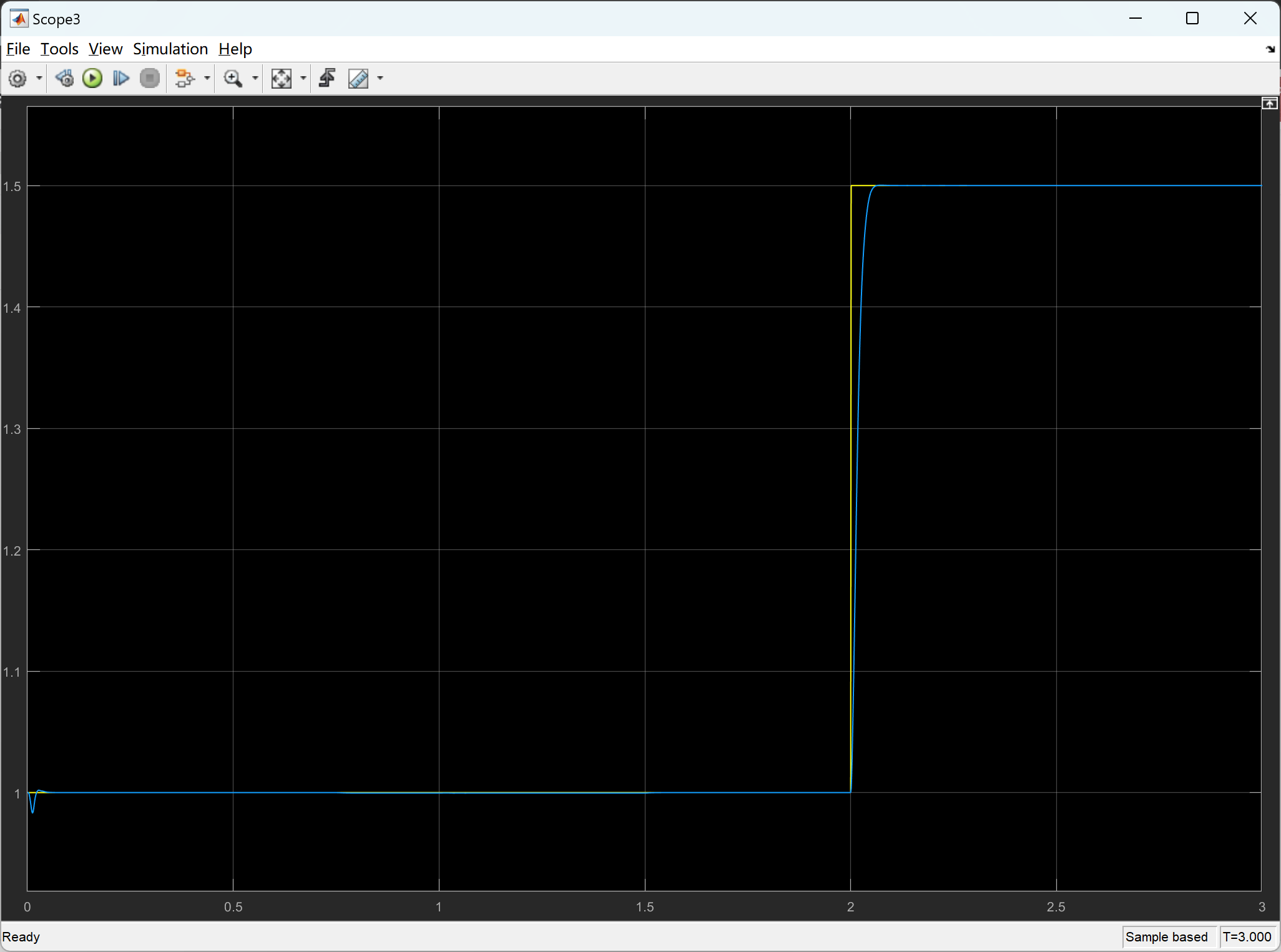Image resolution: width=1281 pixels, height=952 pixels.
Task: Click Scale Axes Limits icon
Action: pos(282,79)
